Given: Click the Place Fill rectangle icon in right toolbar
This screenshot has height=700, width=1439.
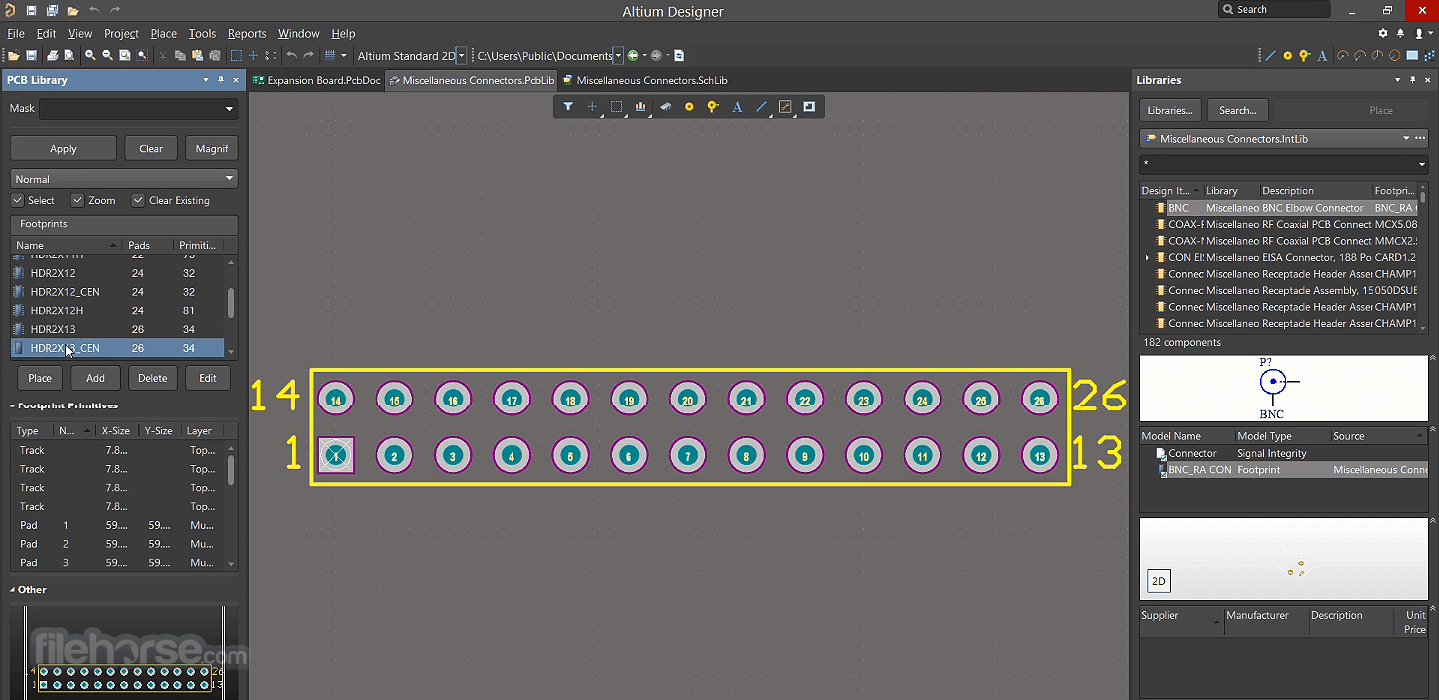Looking at the screenshot, I should (1412, 56).
